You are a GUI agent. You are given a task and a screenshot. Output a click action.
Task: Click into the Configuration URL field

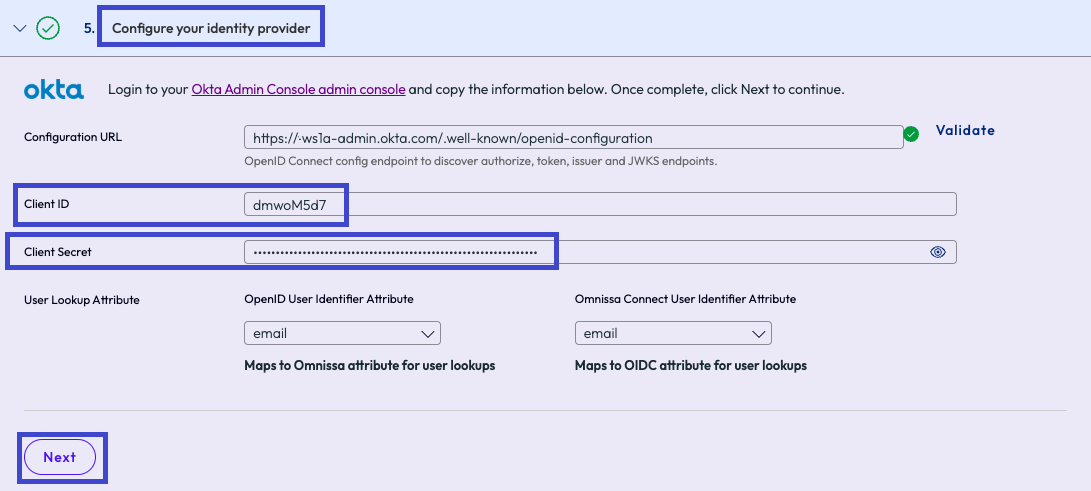tap(573, 137)
